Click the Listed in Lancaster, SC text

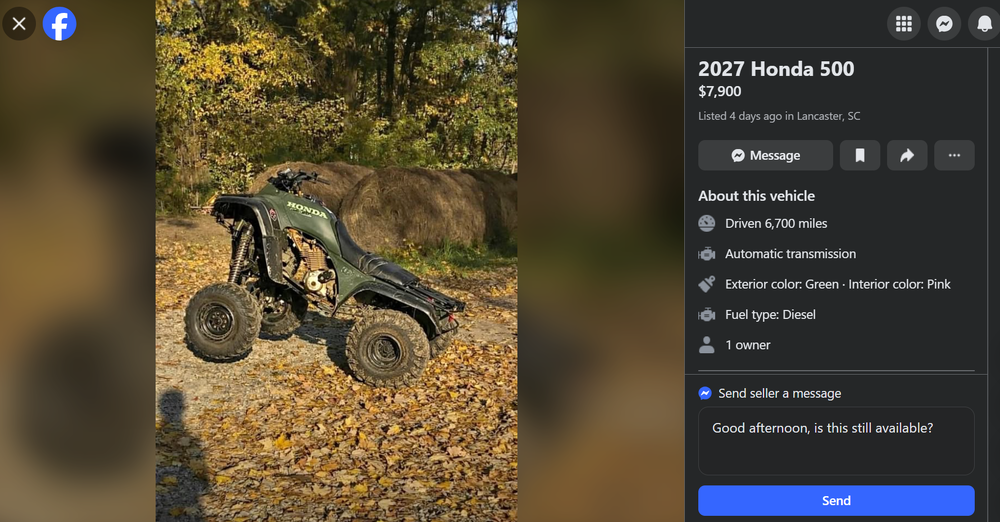[779, 116]
